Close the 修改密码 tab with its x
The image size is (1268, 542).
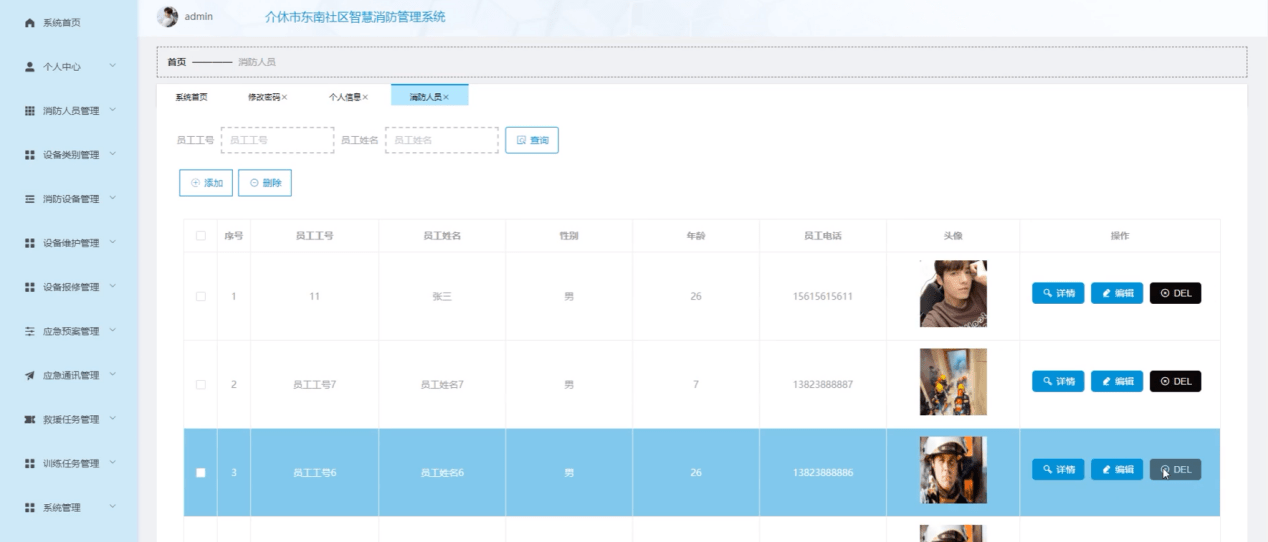(285, 97)
